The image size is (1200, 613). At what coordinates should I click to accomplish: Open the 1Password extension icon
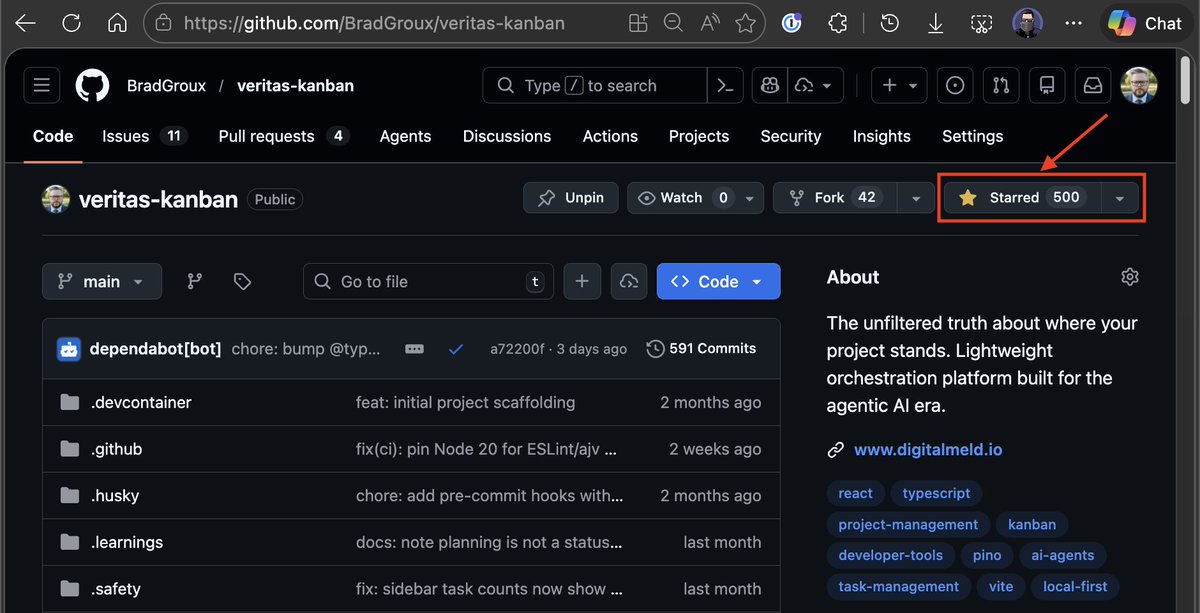click(792, 23)
